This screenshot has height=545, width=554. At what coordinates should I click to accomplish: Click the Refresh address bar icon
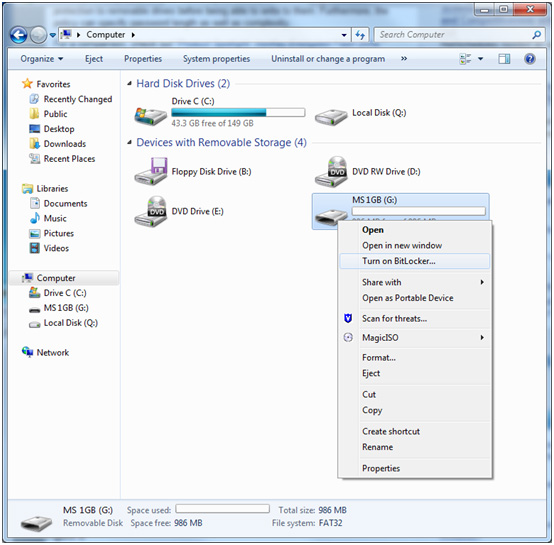coord(360,35)
